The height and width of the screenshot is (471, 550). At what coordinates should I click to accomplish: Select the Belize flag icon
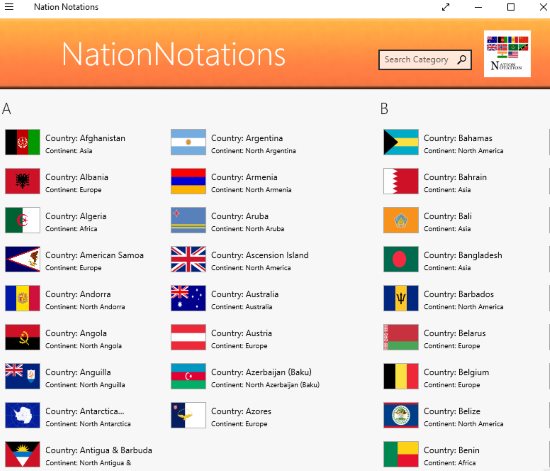(401, 415)
